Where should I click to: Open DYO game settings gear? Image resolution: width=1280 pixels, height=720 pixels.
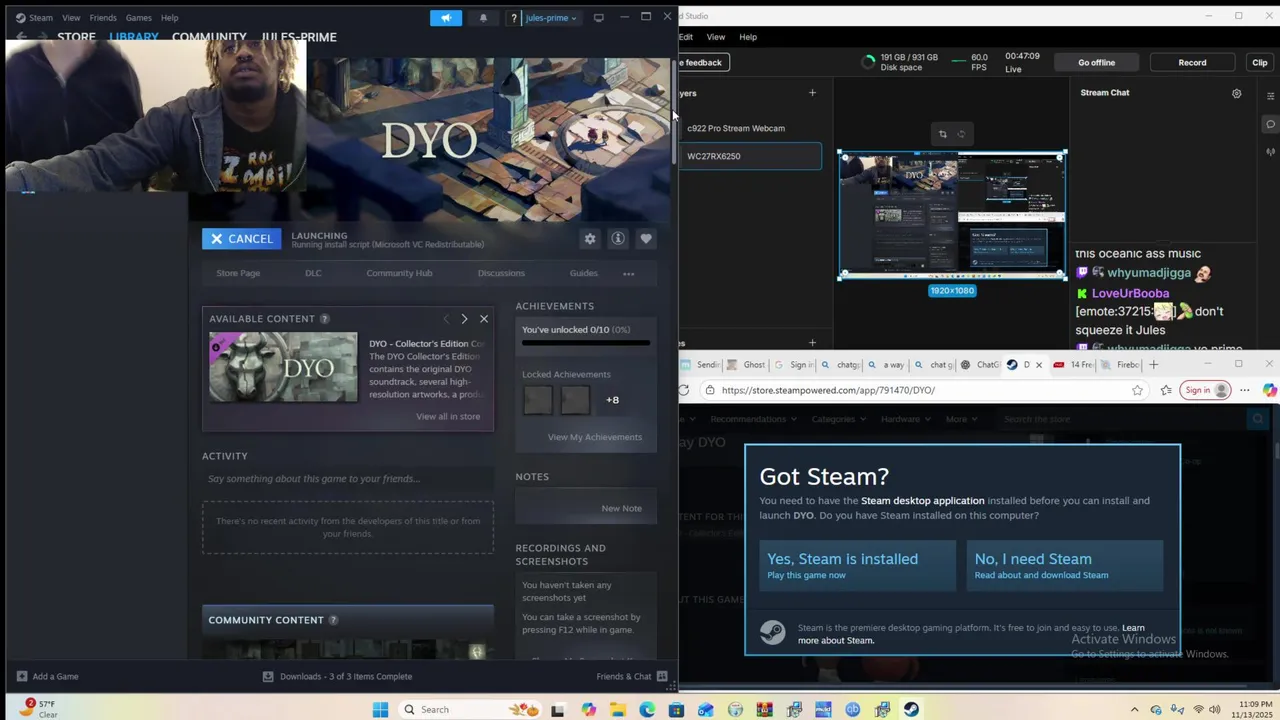coord(590,238)
